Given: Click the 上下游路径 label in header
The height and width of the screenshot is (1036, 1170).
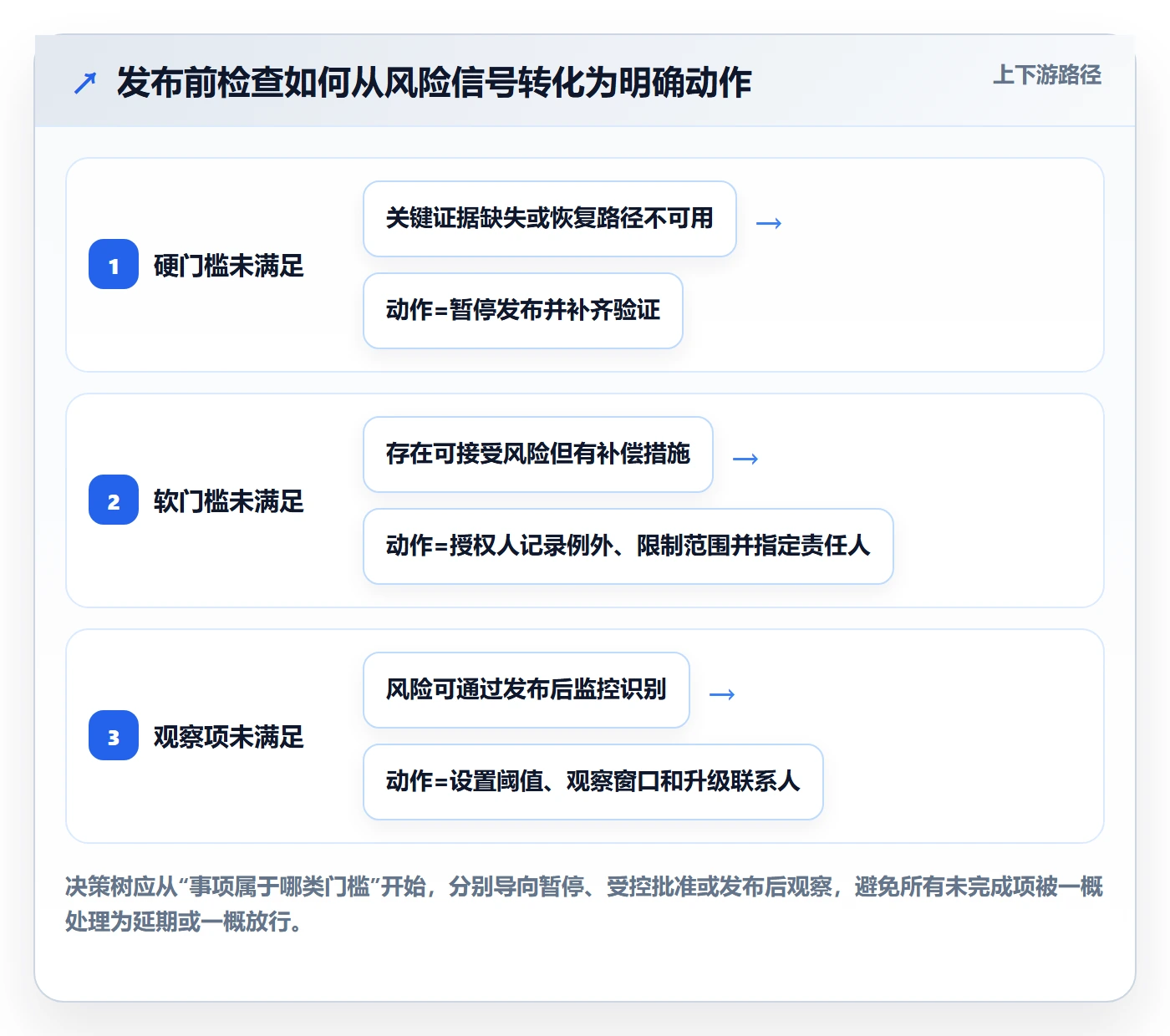Looking at the screenshot, I should tap(1047, 75).
